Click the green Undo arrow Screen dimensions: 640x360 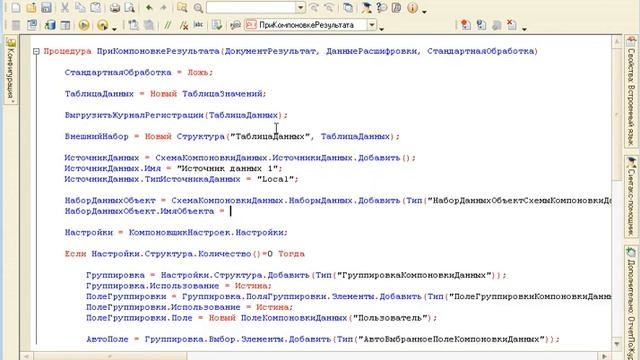click(x=149, y=7)
